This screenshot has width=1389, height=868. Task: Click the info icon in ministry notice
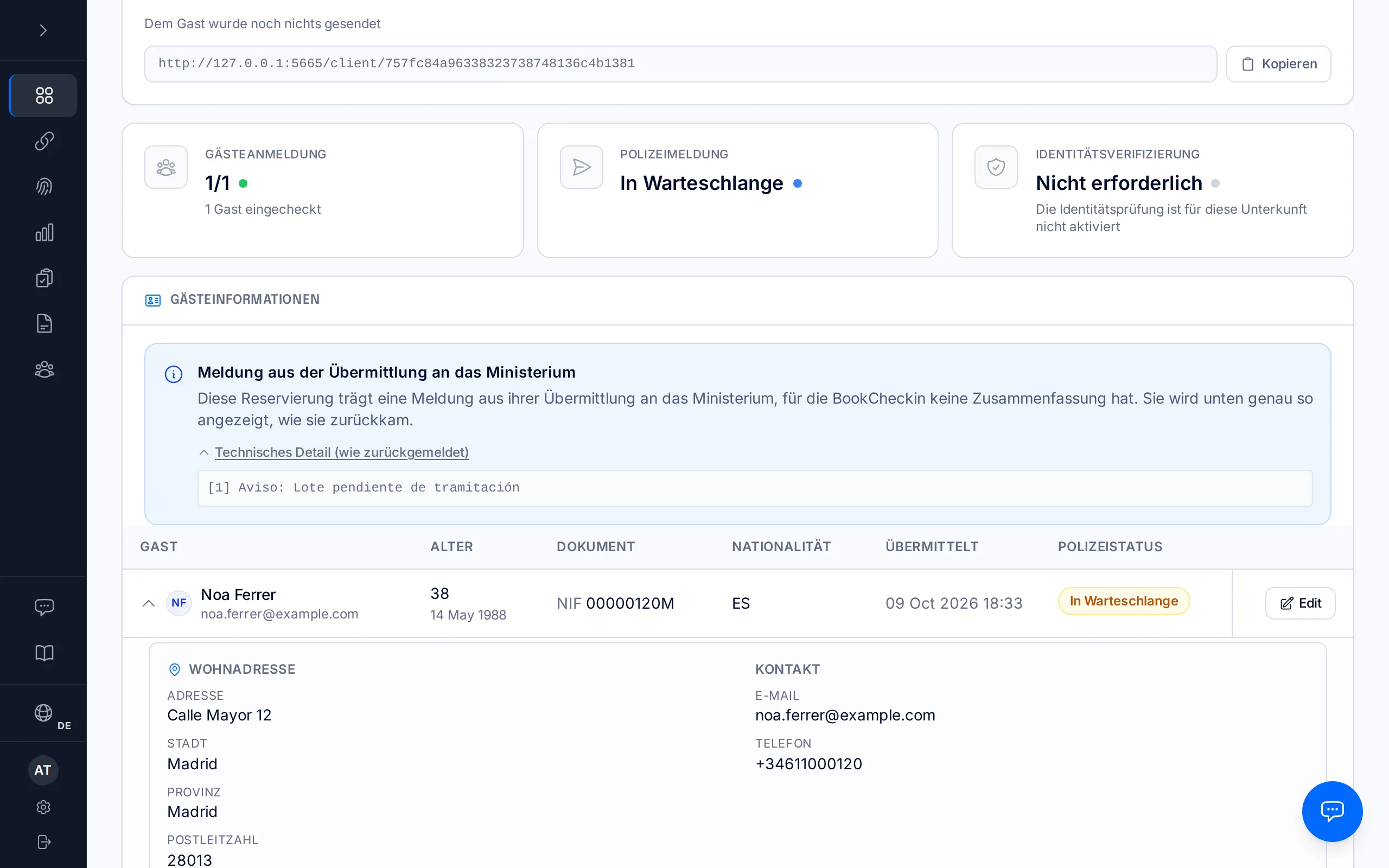[173, 374]
